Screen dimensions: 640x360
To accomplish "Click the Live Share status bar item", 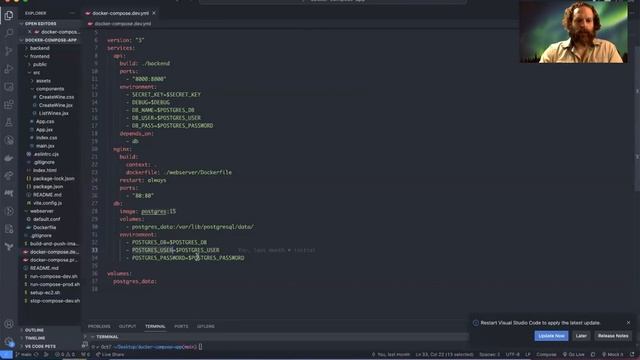I will (110, 355).
